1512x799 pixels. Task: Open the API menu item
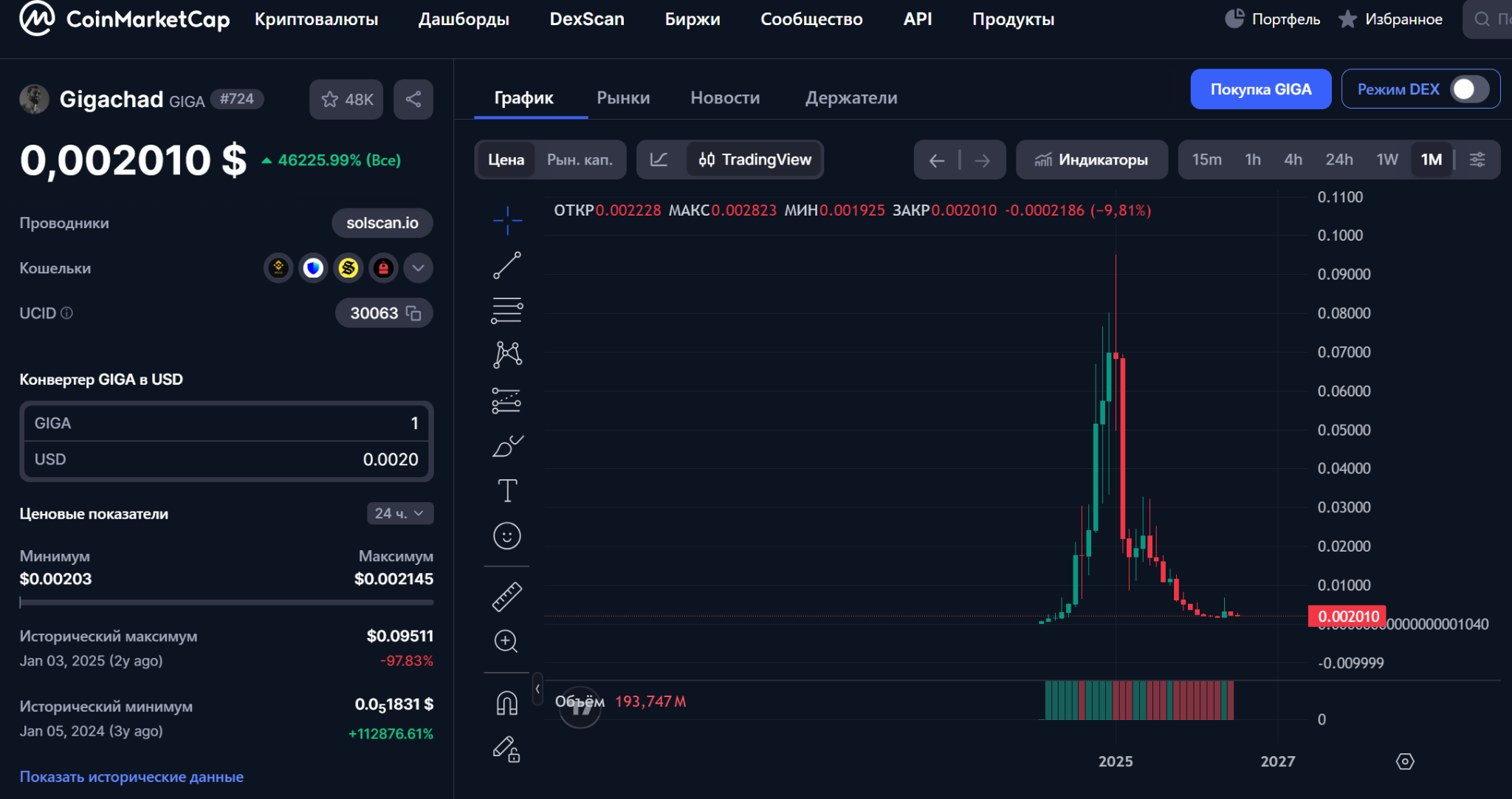coord(918,19)
